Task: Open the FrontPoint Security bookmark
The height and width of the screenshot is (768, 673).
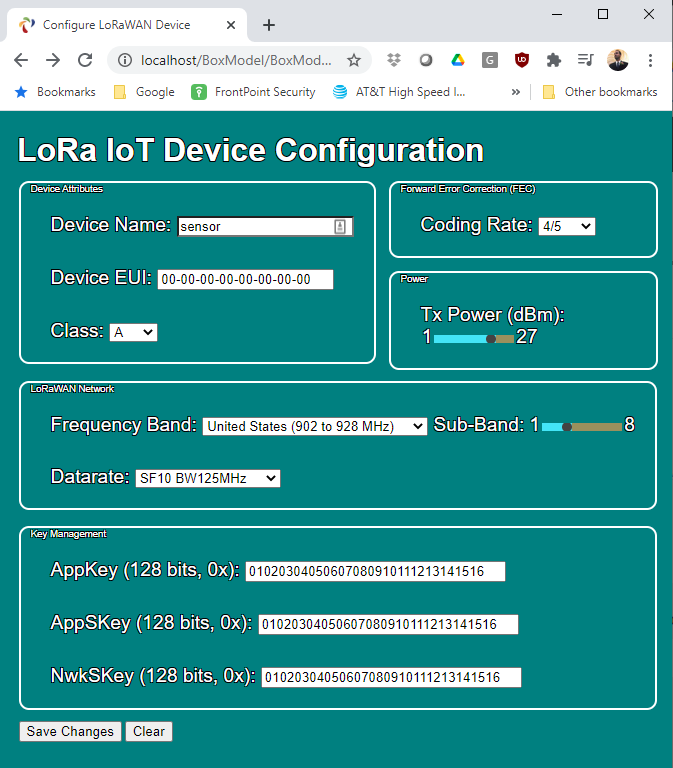Action: click(253, 92)
